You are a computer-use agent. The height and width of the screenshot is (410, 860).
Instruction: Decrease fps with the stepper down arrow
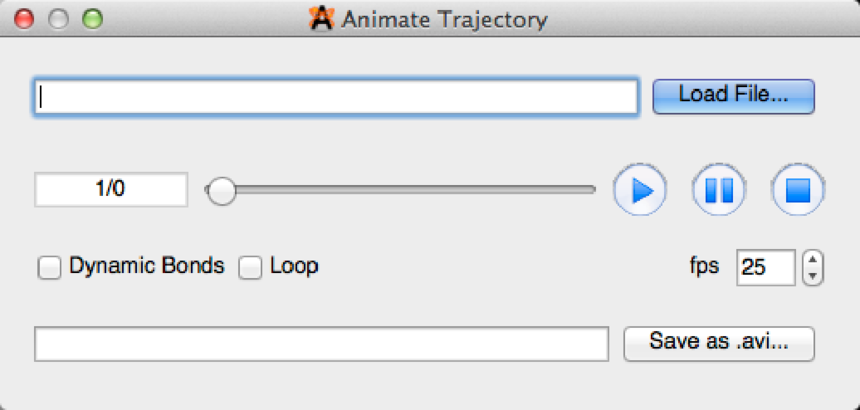[813, 274]
